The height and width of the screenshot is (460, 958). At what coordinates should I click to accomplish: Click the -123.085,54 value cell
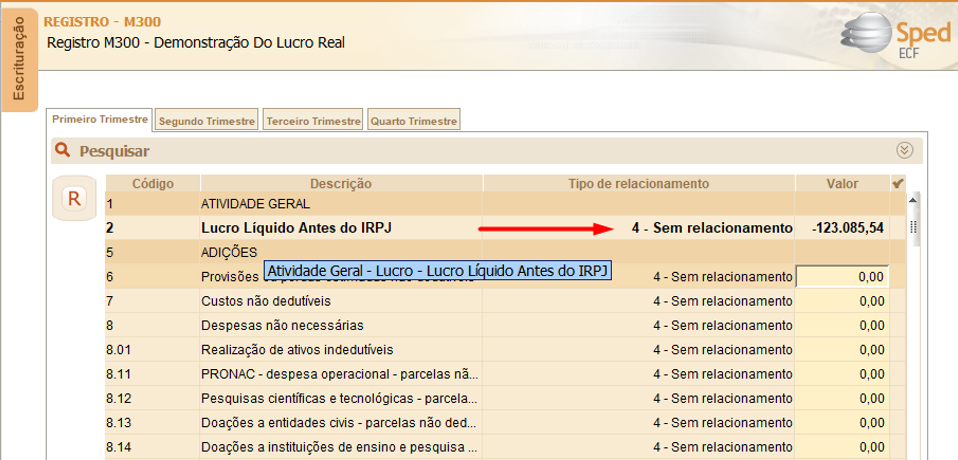click(x=843, y=228)
